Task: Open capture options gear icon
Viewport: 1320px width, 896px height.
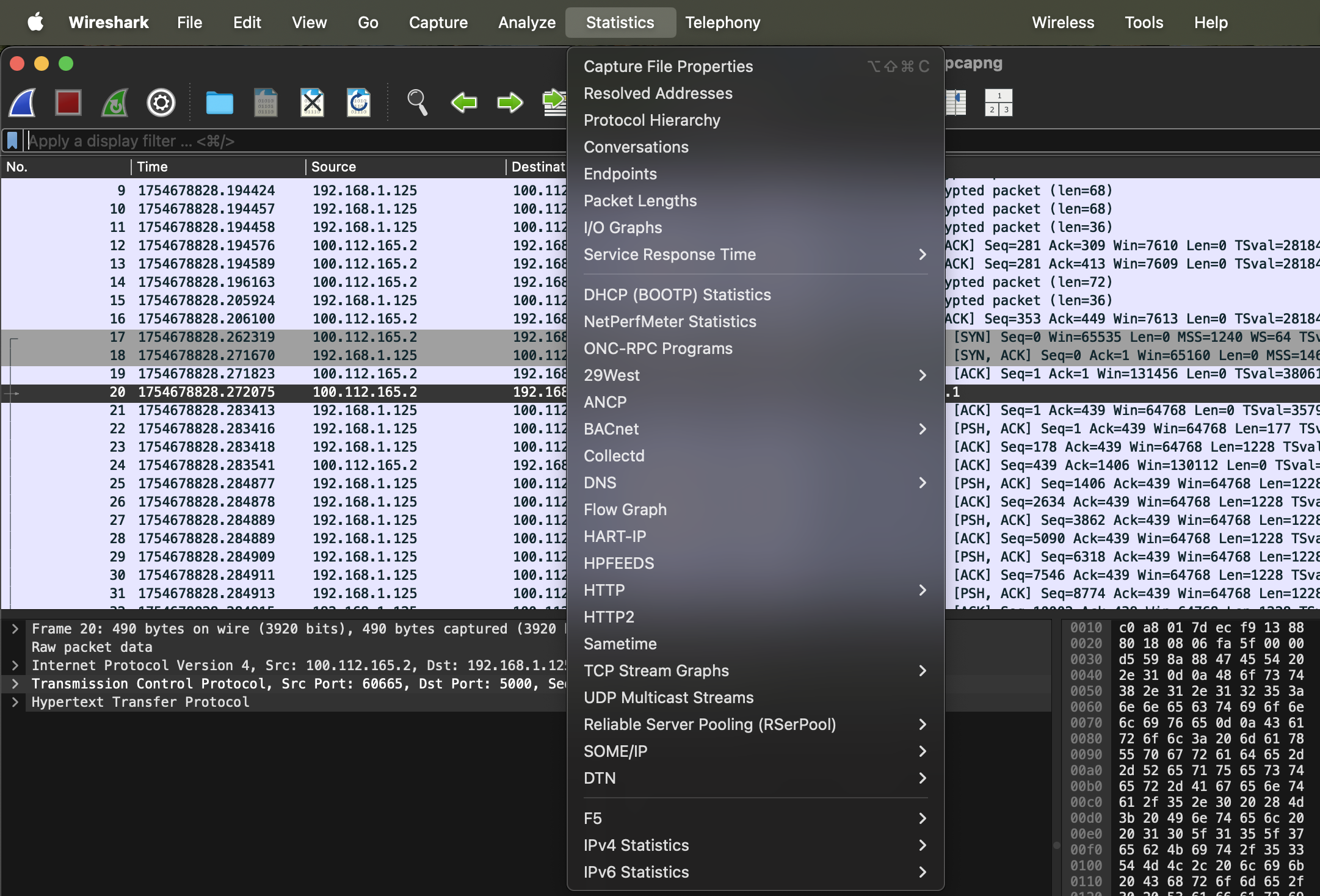Action: [161, 103]
